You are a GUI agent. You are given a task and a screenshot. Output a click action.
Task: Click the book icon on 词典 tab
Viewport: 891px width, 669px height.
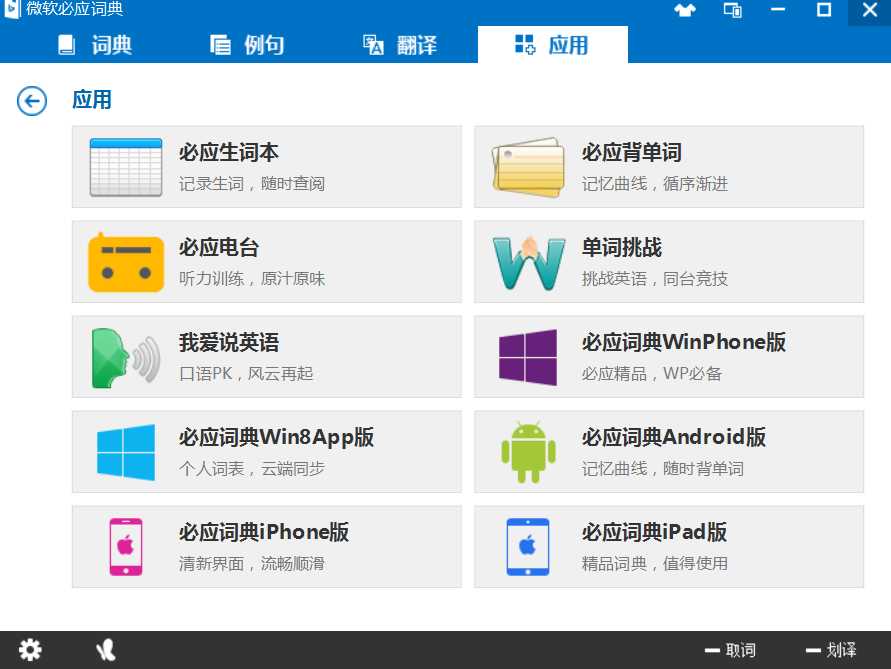click(x=66, y=45)
